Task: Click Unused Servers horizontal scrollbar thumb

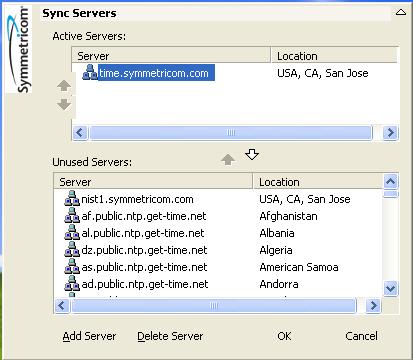Action: [214, 305]
